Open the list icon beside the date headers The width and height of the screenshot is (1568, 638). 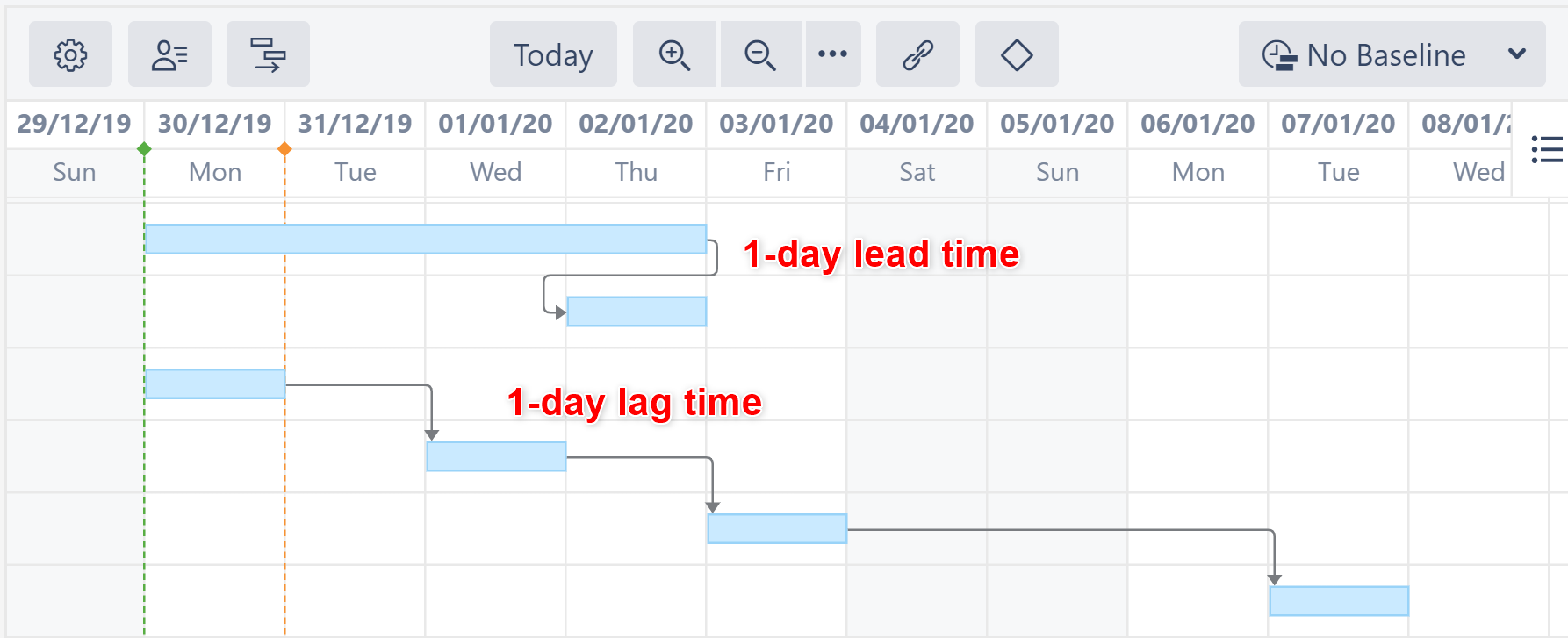(x=1548, y=149)
